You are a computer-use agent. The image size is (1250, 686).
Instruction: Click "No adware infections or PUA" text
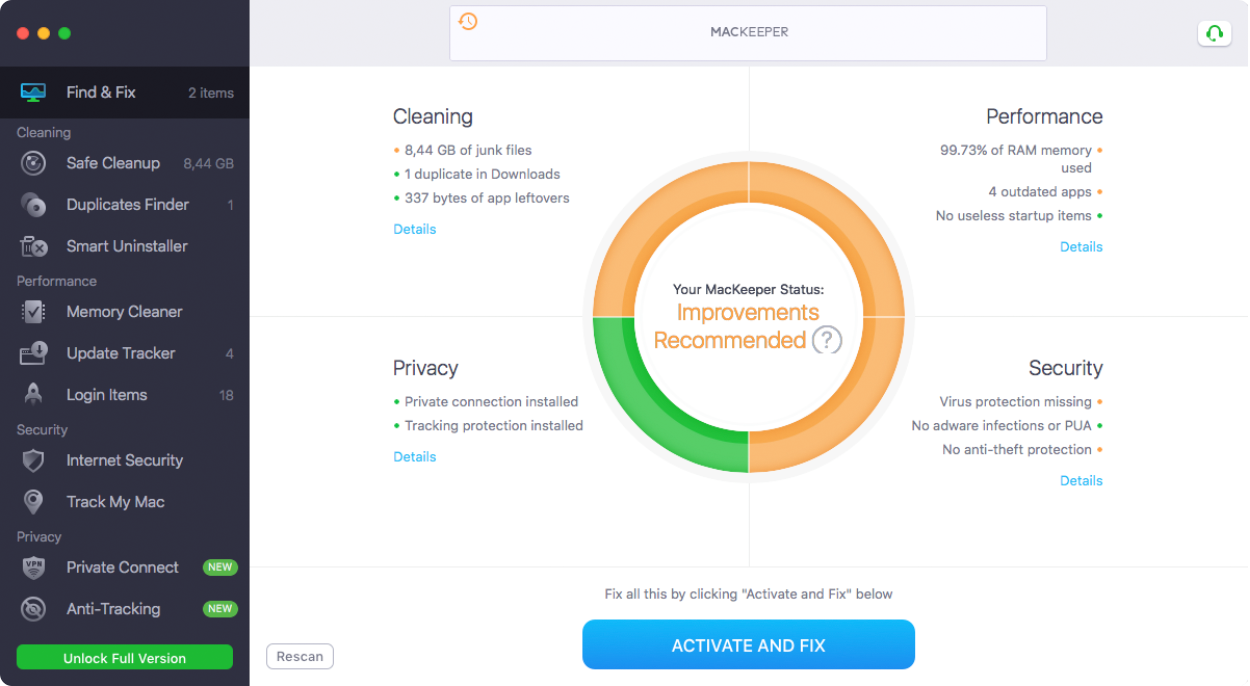[x=1002, y=426]
